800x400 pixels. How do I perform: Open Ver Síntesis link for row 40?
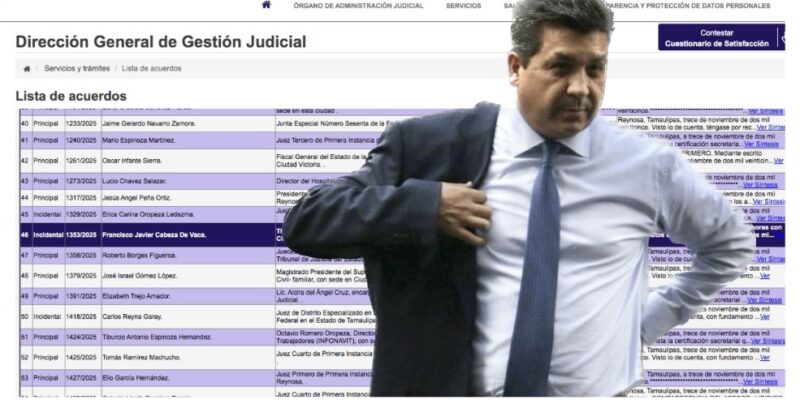(x=770, y=128)
